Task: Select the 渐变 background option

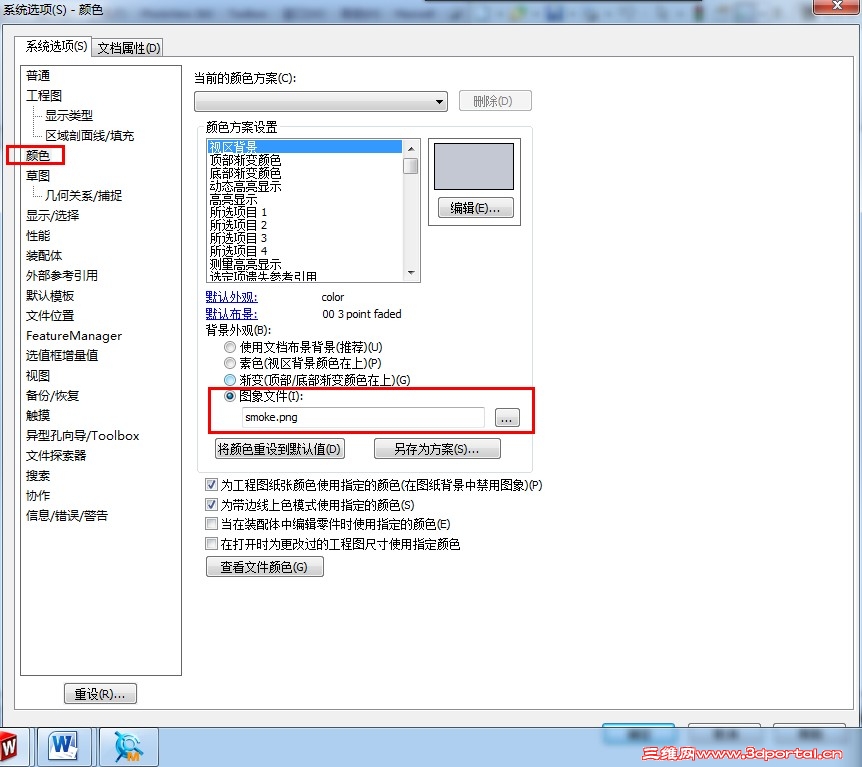Action: pos(230,379)
